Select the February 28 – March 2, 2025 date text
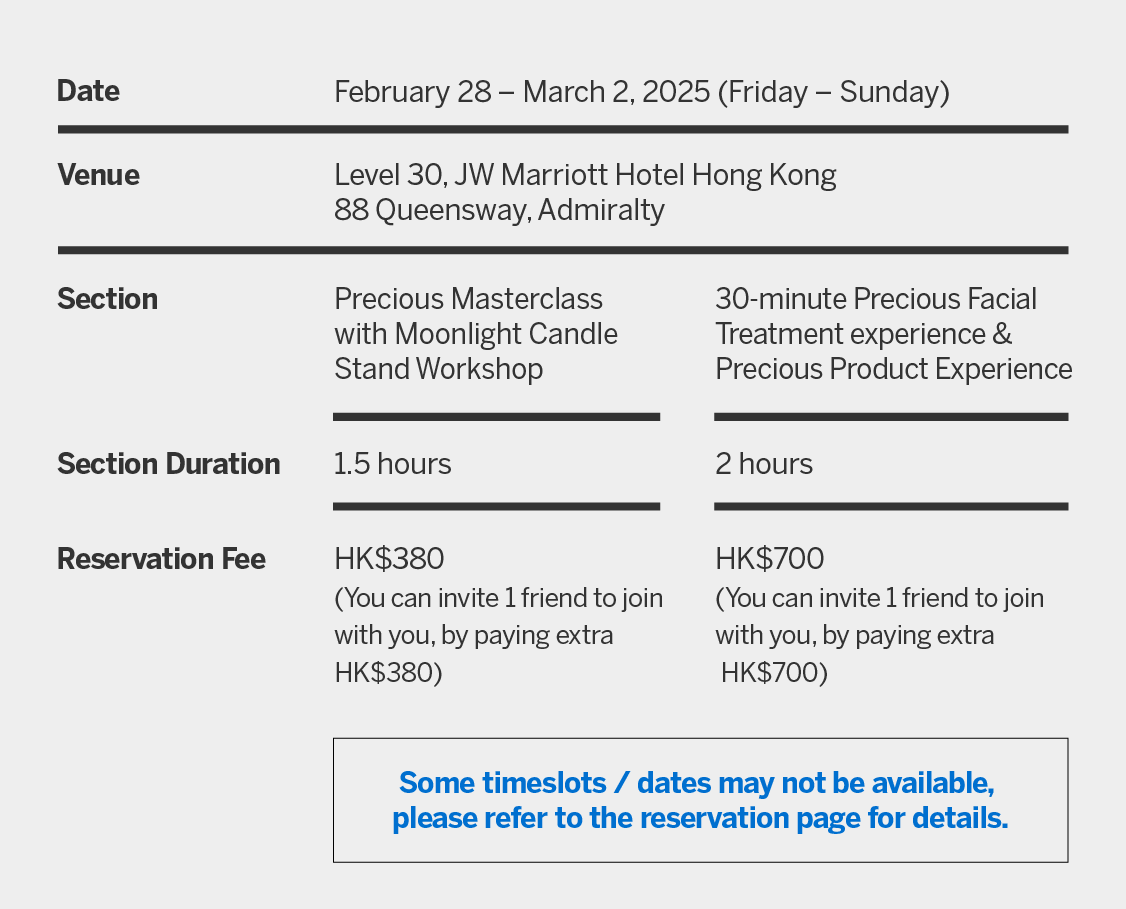 641,92
